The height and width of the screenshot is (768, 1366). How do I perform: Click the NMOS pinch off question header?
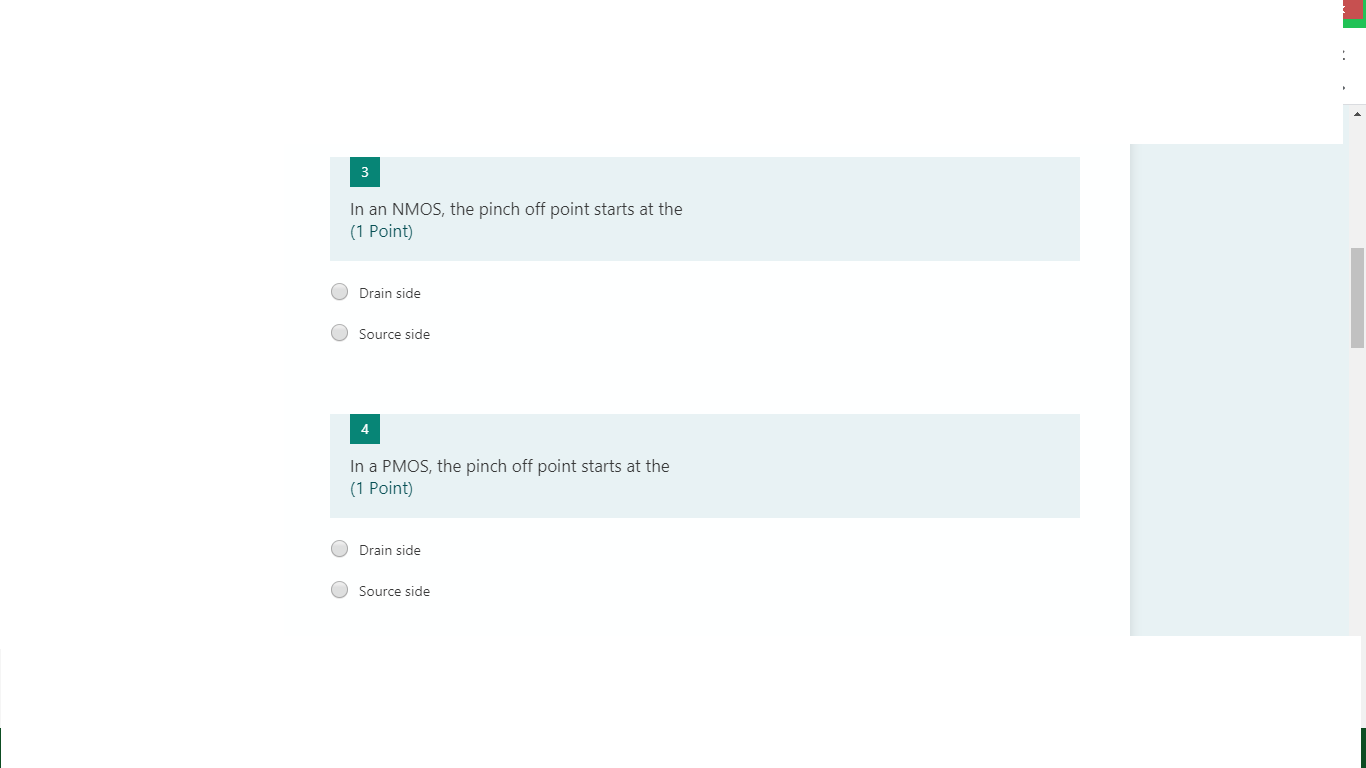tap(516, 208)
